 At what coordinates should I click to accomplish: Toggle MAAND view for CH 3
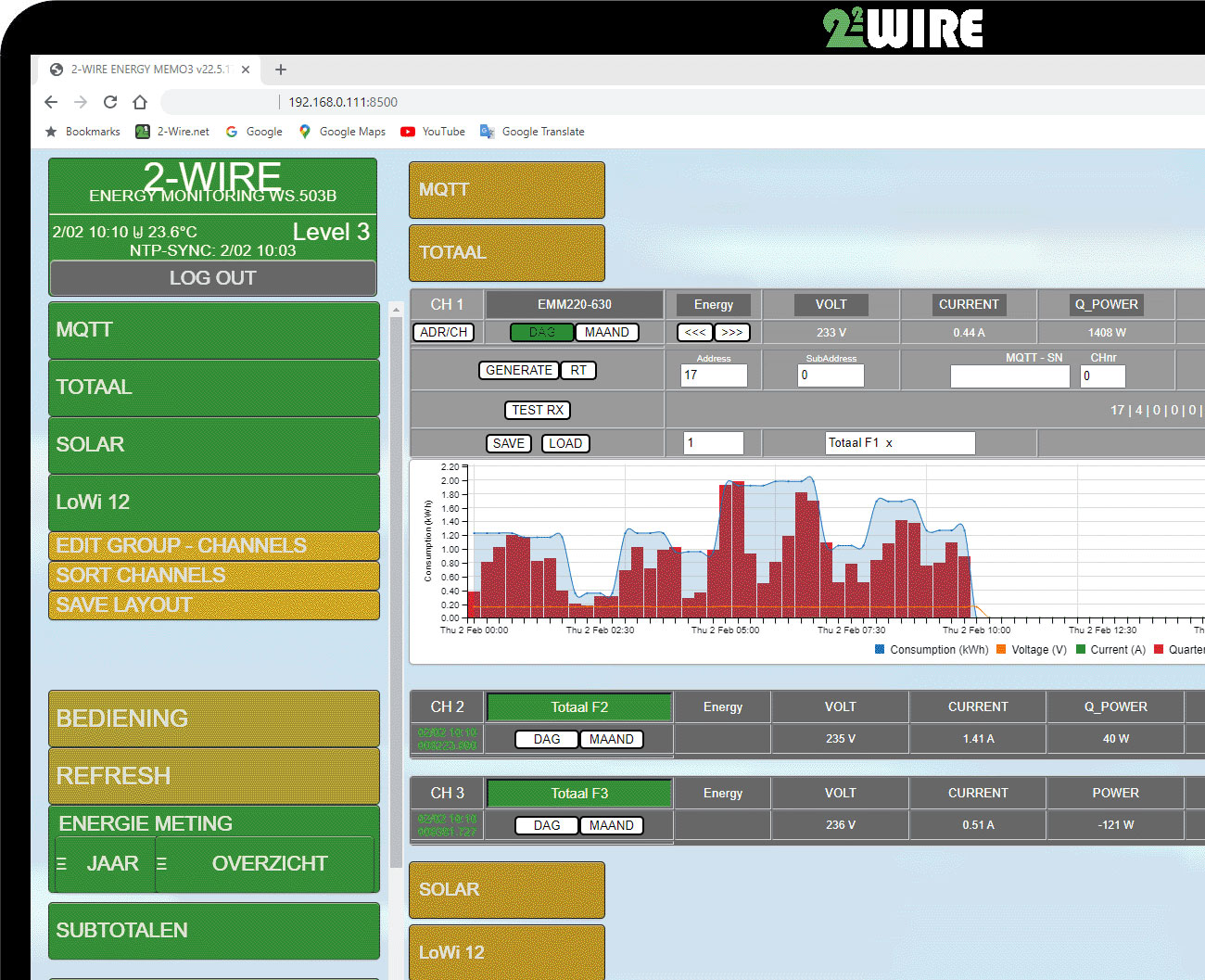click(612, 825)
